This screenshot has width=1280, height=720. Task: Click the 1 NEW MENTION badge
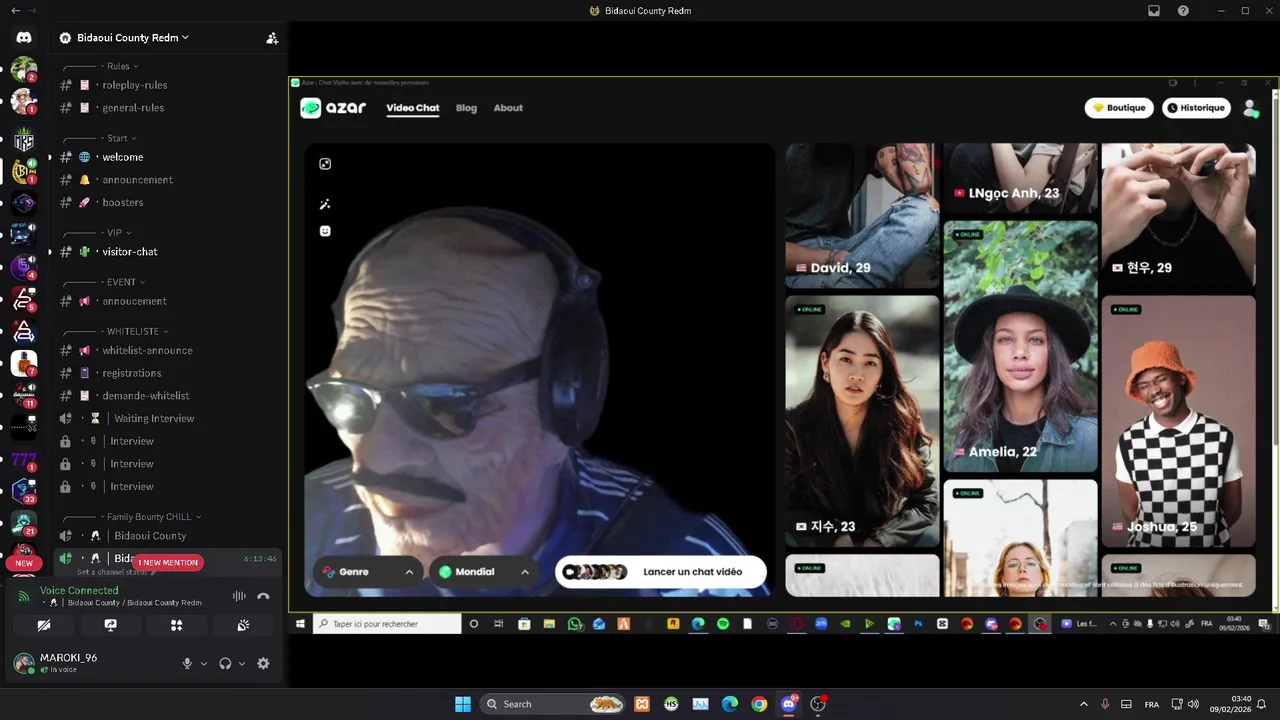[x=168, y=563]
